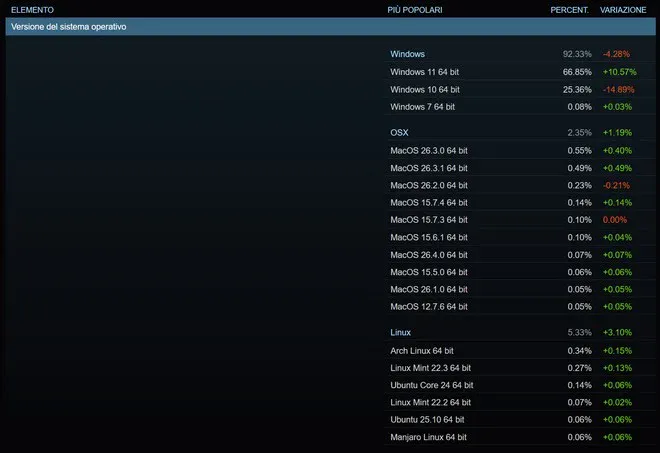Click the 0.34% Arch Linux percentage
Viewport: 660px width, 453px height.
click(579, 351)
